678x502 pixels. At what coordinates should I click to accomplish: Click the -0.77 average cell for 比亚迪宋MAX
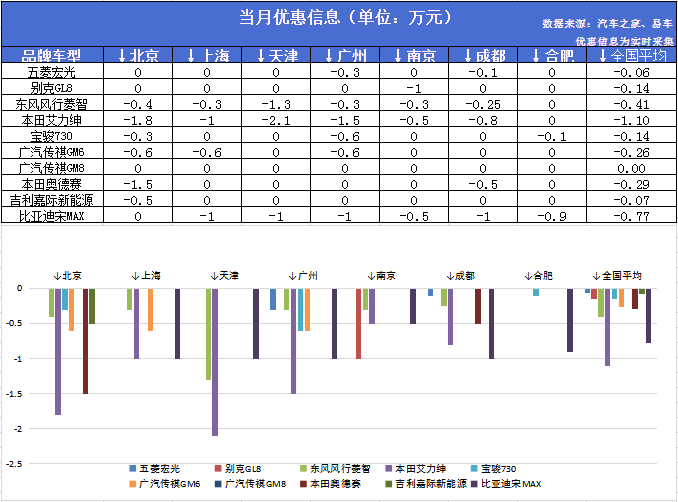tap(631, 216)
